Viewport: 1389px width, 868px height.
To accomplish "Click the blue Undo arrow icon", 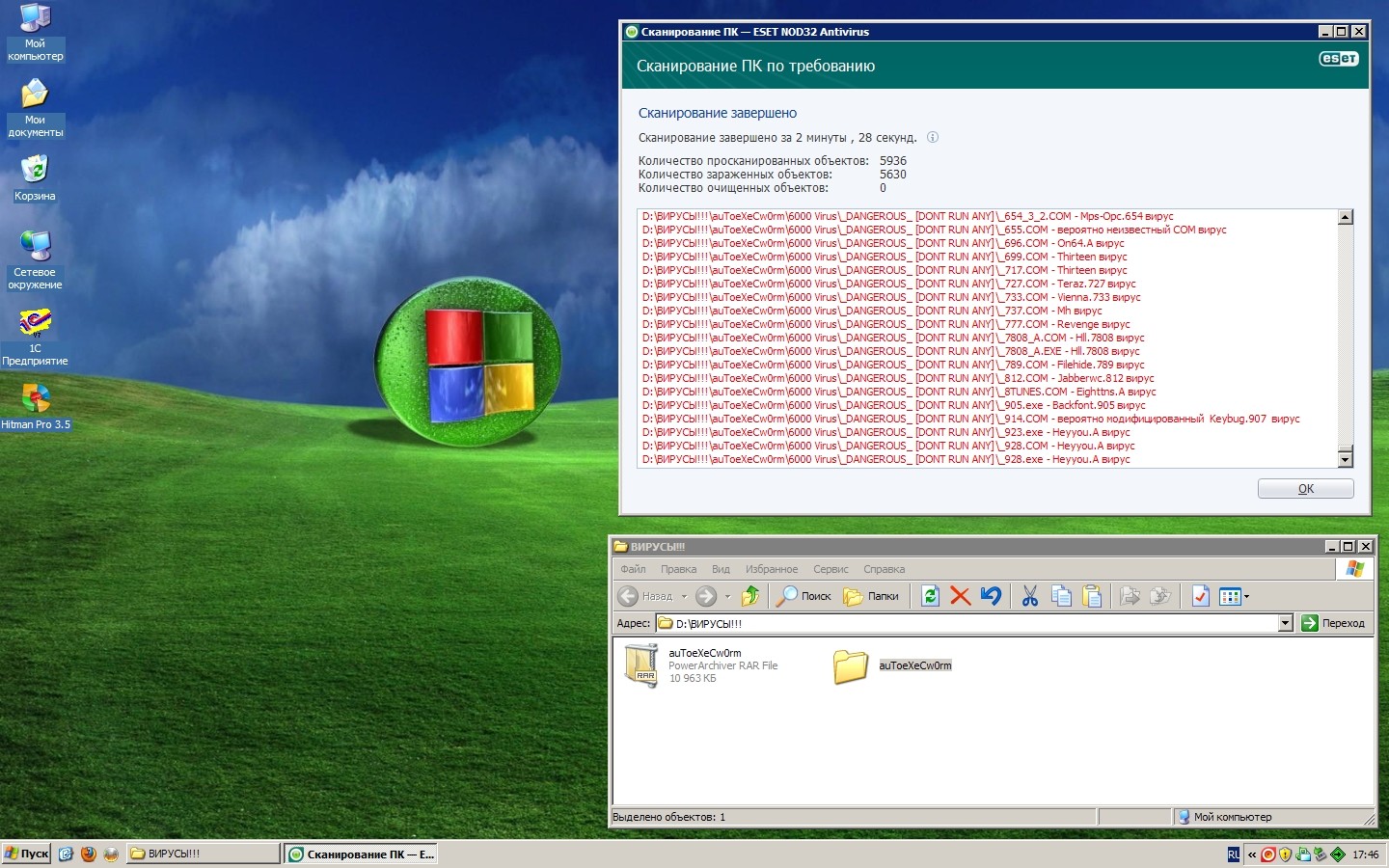I will pyautogui.click(x=991, y=596).
